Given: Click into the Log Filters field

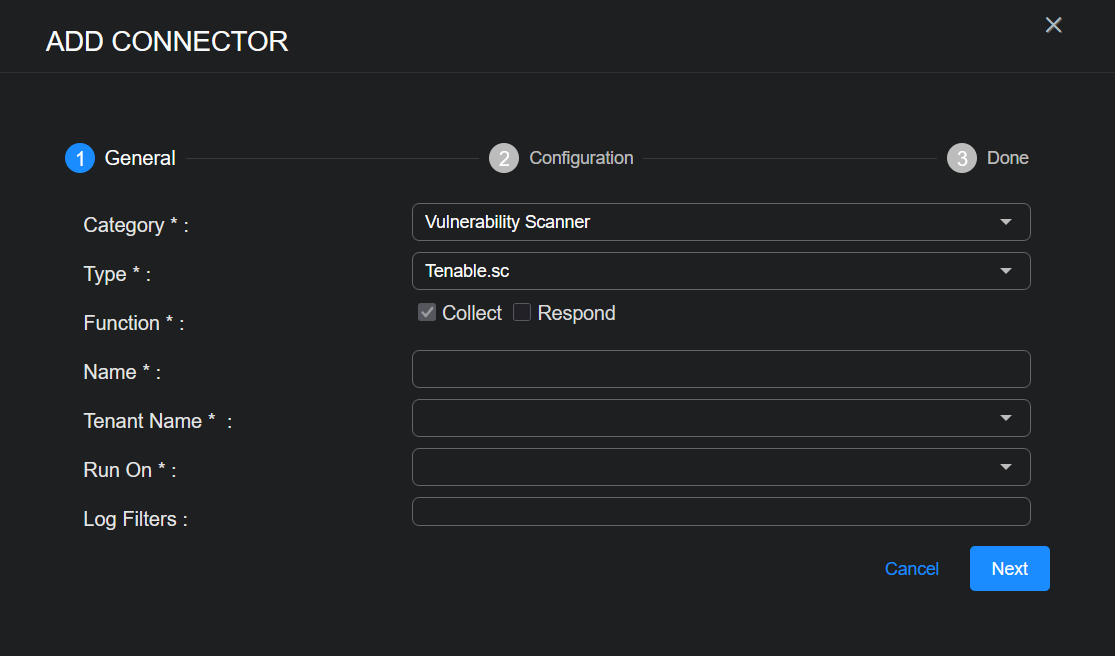Looking at the screenshot, I should [720, 512].
